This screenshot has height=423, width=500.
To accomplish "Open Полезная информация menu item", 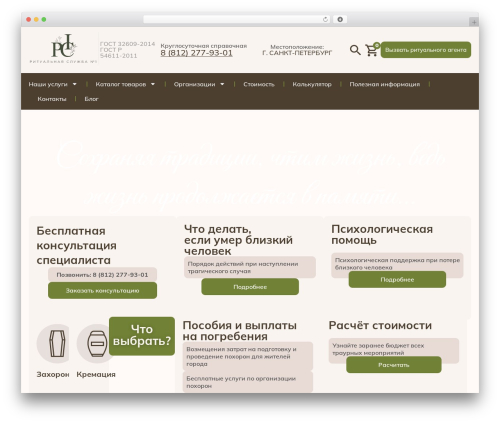I will [x=385, y=84].
